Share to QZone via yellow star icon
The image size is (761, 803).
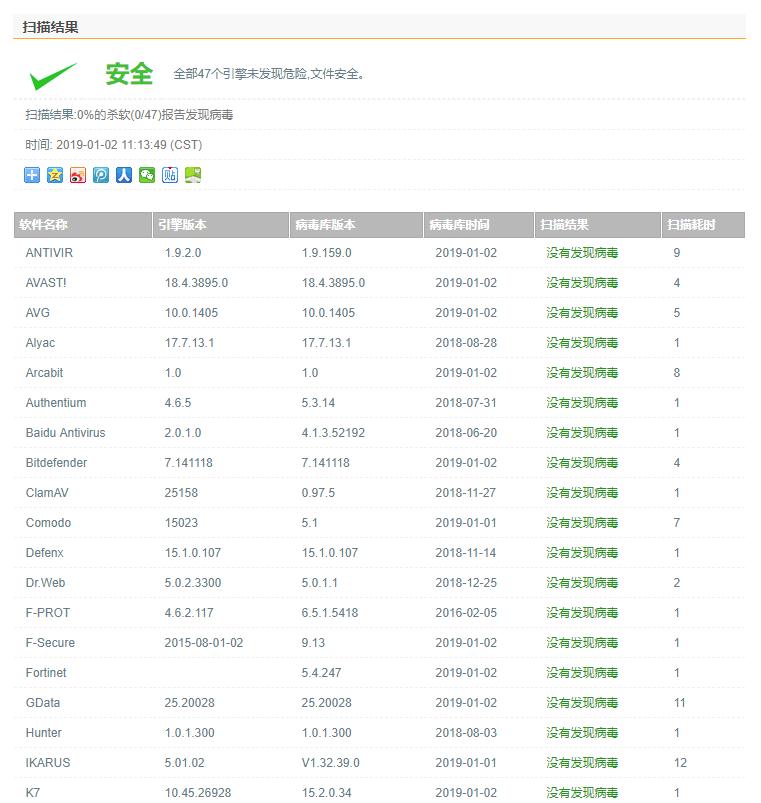point(55,175)
